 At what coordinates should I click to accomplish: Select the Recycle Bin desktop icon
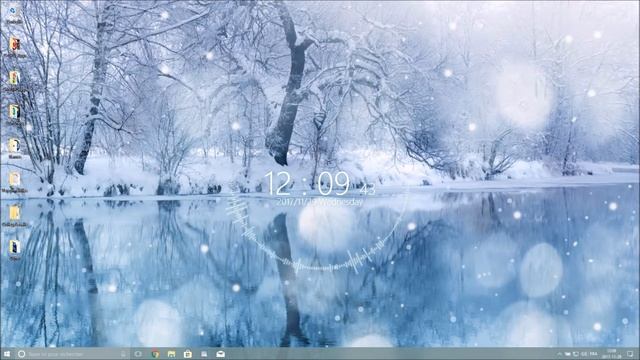pos(14,14)
